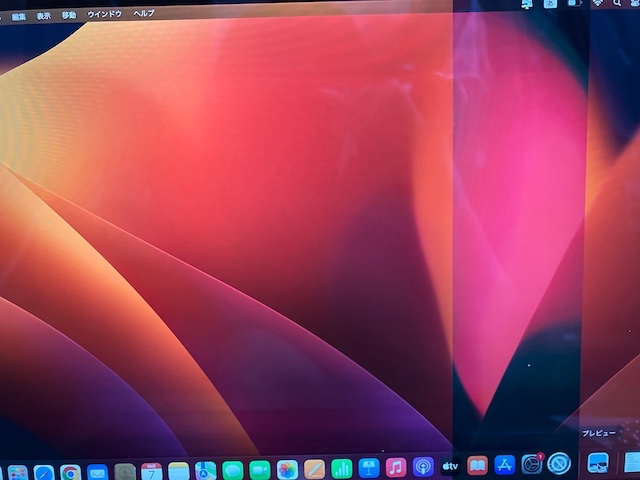The width and height of the screenshot is (640, 480).
Task: Open the 移動 menu
Action: (69, 15)
